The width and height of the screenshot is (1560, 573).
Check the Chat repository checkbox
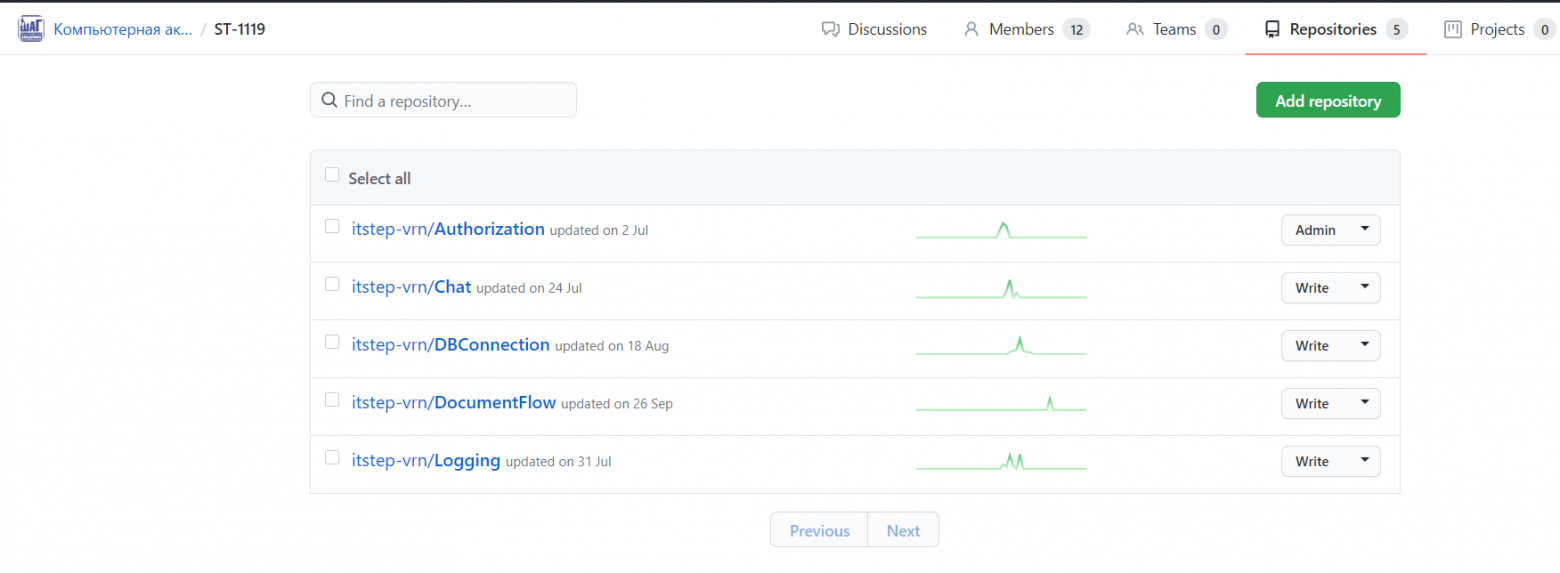(332, 284)
